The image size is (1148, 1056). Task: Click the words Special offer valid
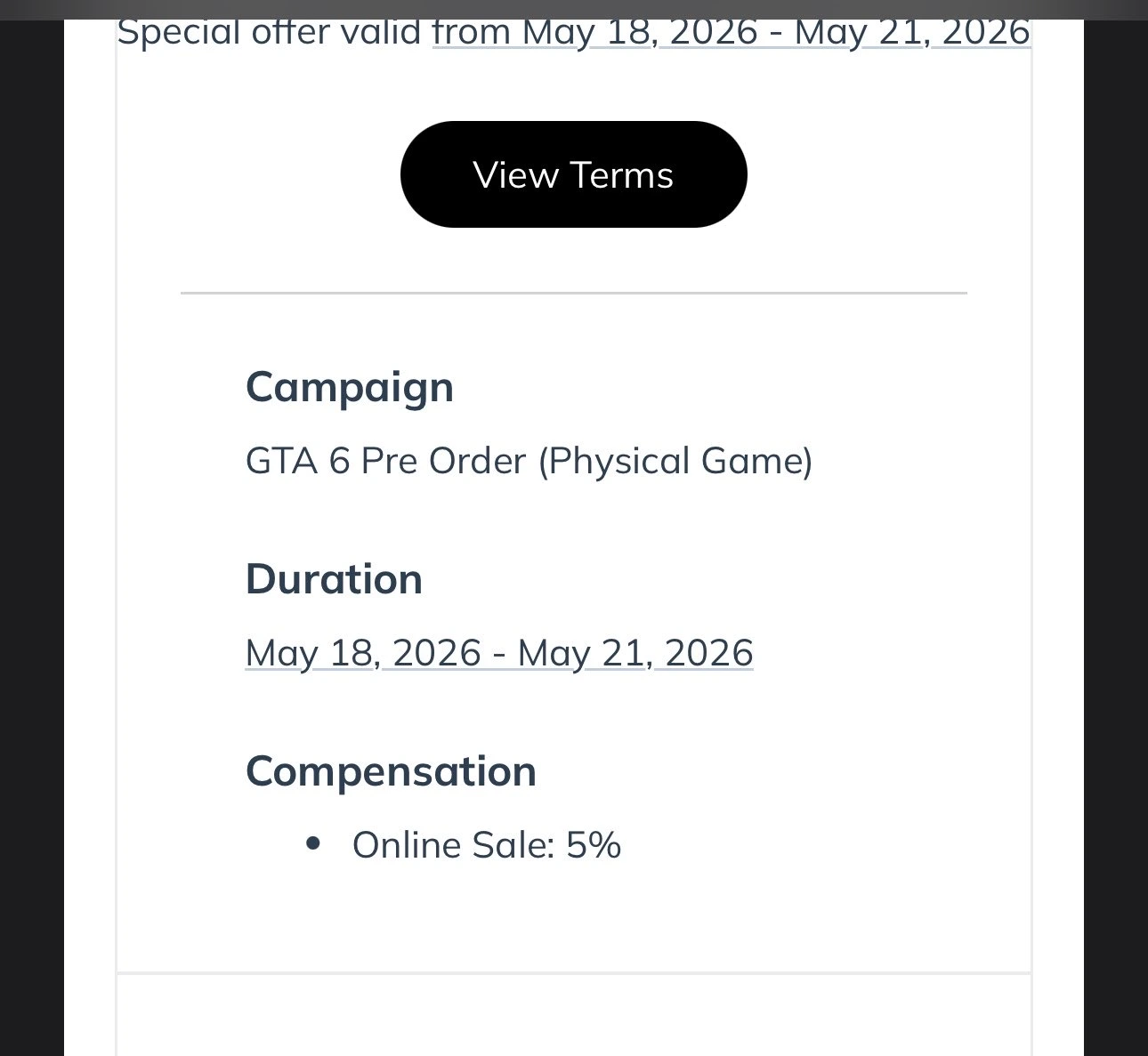coord(269,33)
